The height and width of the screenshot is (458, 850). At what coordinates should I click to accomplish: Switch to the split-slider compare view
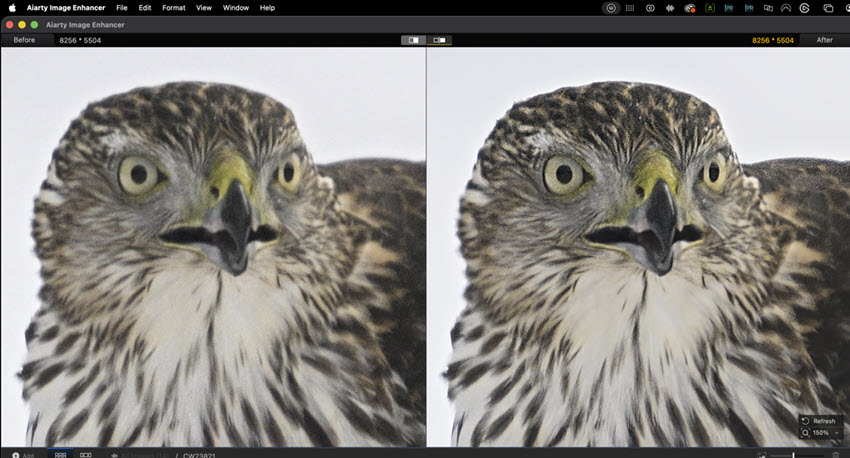413,40
